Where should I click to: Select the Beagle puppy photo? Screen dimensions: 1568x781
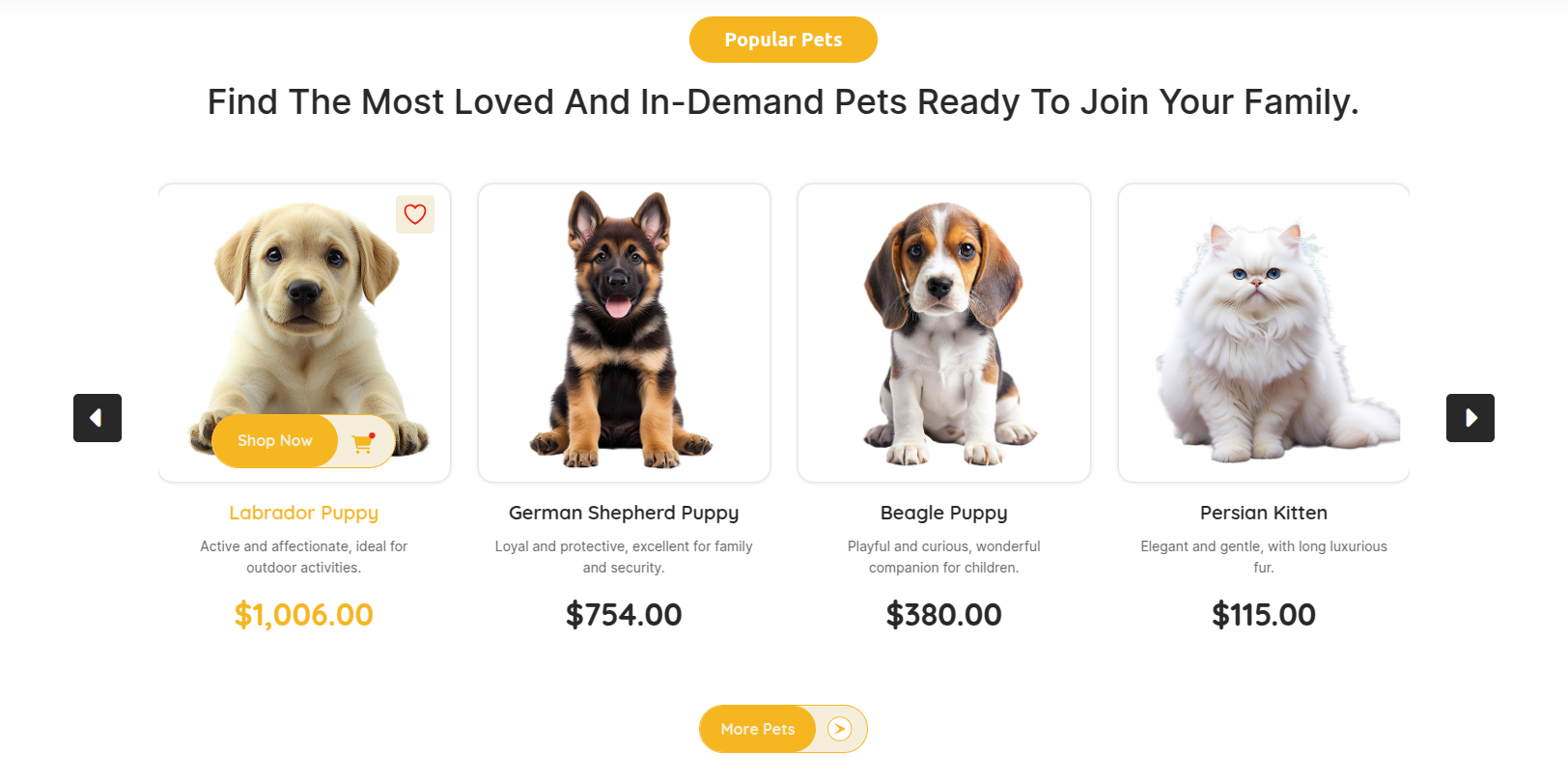click(x=943, y=328)
